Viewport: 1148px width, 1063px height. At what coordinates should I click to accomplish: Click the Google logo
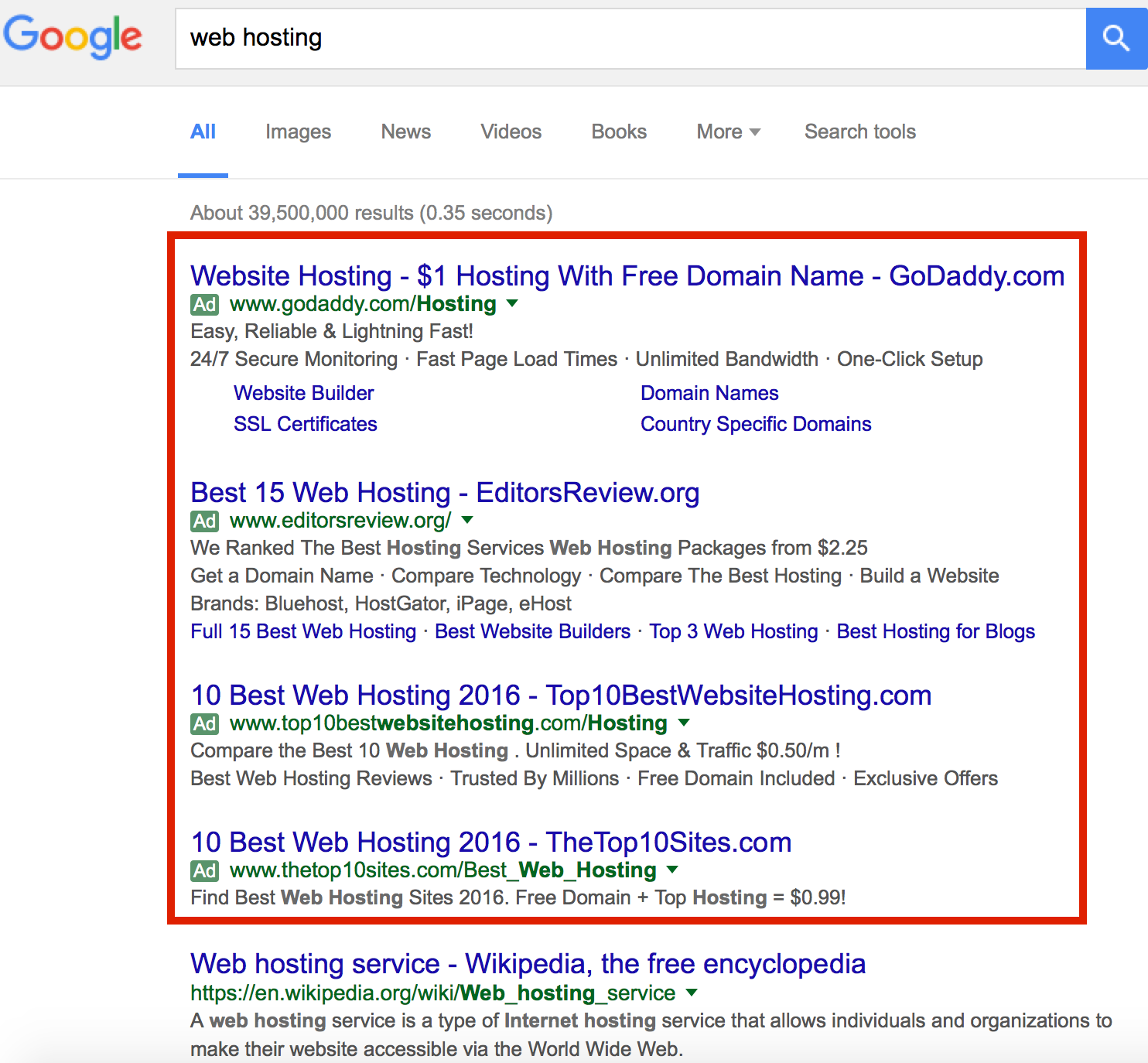pos(73,37)
